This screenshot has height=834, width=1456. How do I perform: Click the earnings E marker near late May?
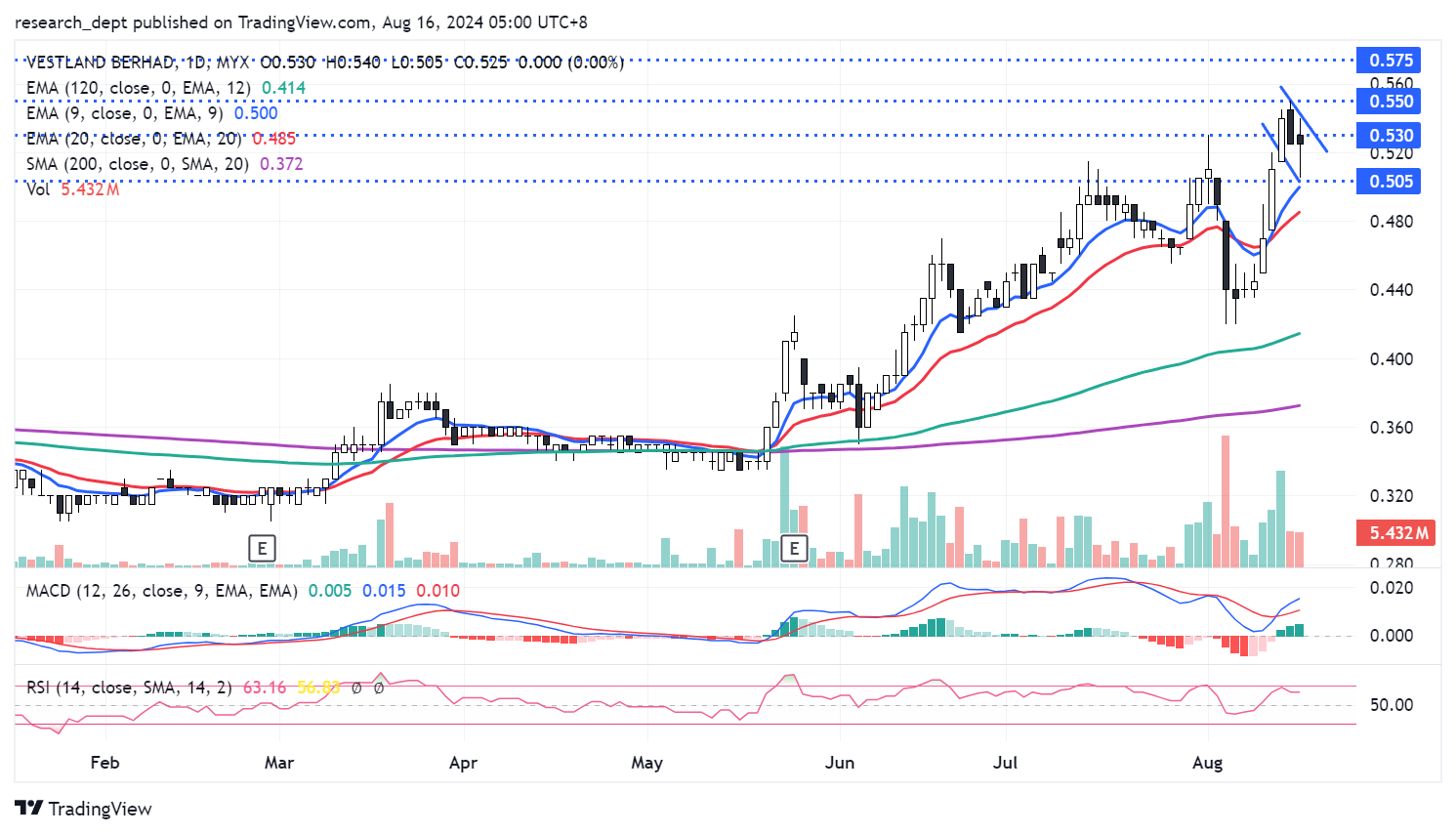[x=794, y=548]
